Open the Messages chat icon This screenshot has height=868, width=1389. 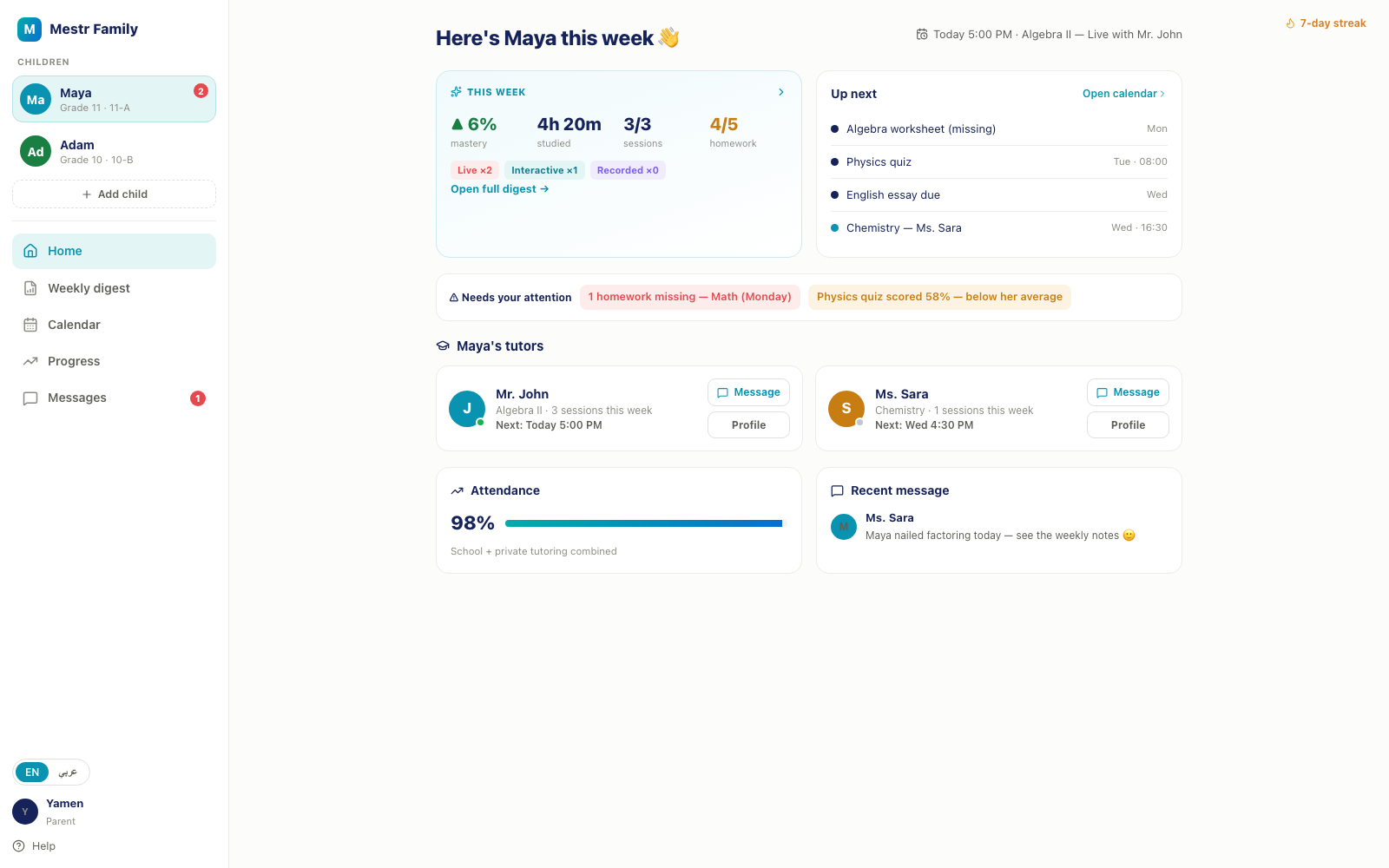30,398
